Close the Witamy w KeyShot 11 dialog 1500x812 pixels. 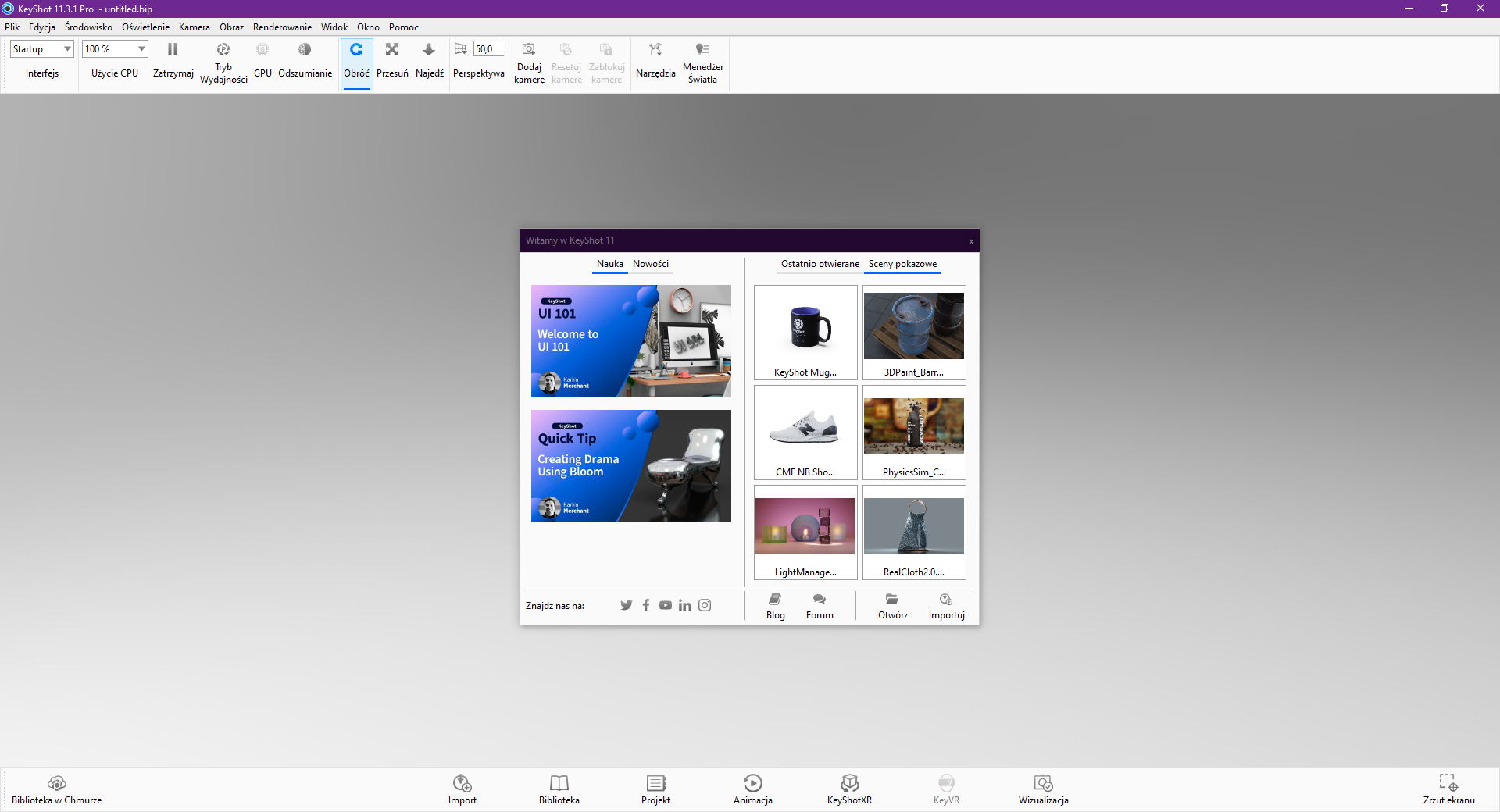point(971,241)
